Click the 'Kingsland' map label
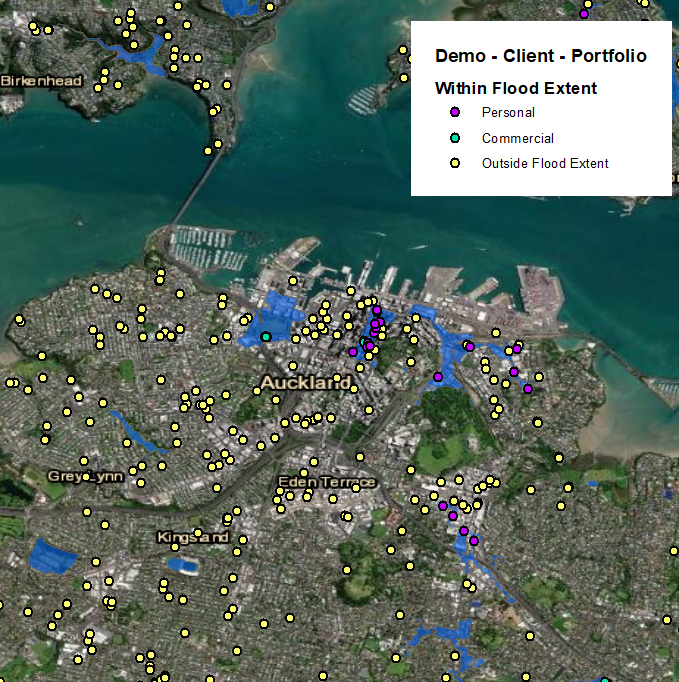 tap(193, 538)
